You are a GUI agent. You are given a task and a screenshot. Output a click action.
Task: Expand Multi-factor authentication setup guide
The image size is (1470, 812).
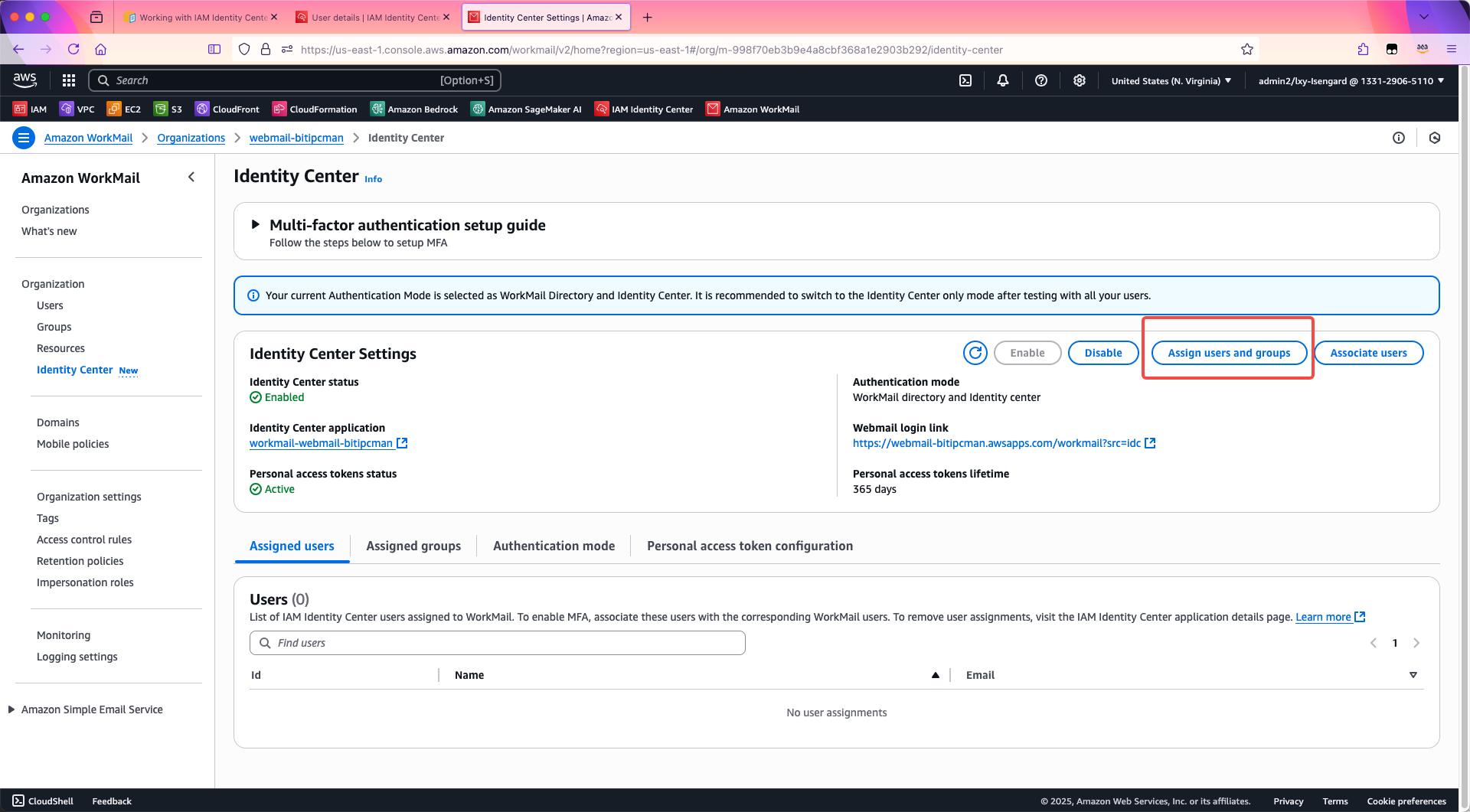[x=255, y=224]
